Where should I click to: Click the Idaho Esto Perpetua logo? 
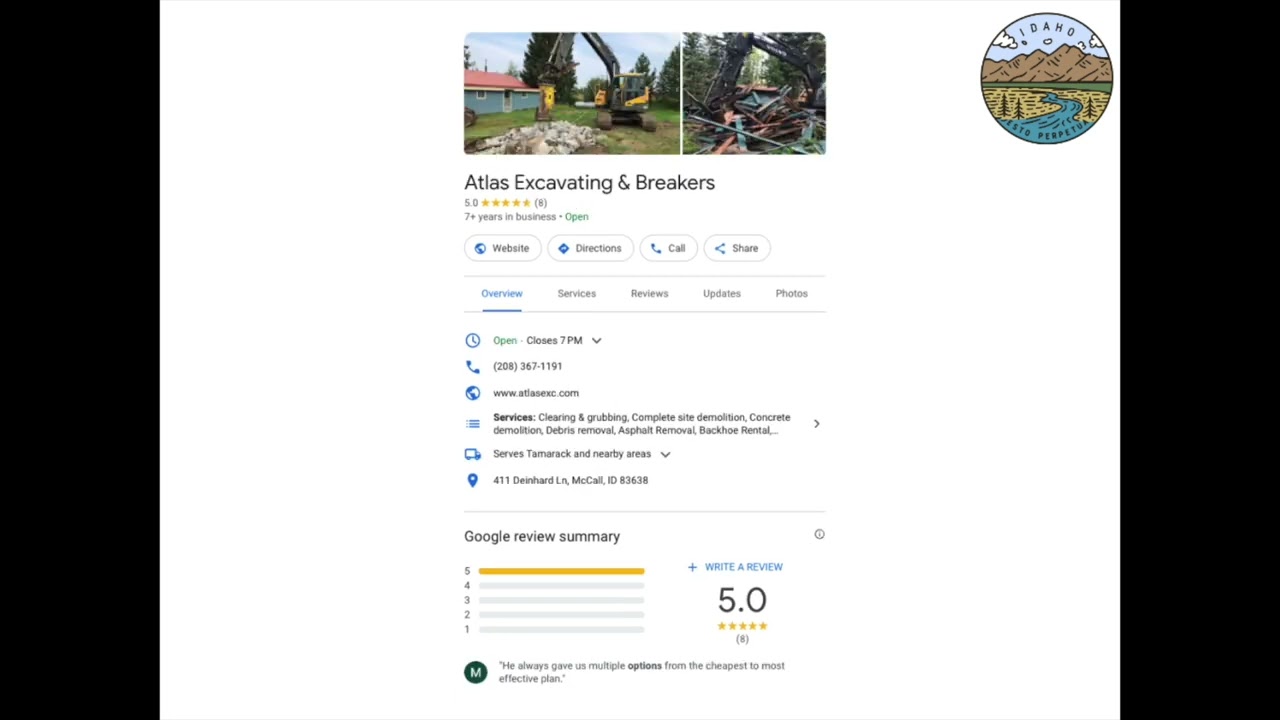pos(1046,78)
